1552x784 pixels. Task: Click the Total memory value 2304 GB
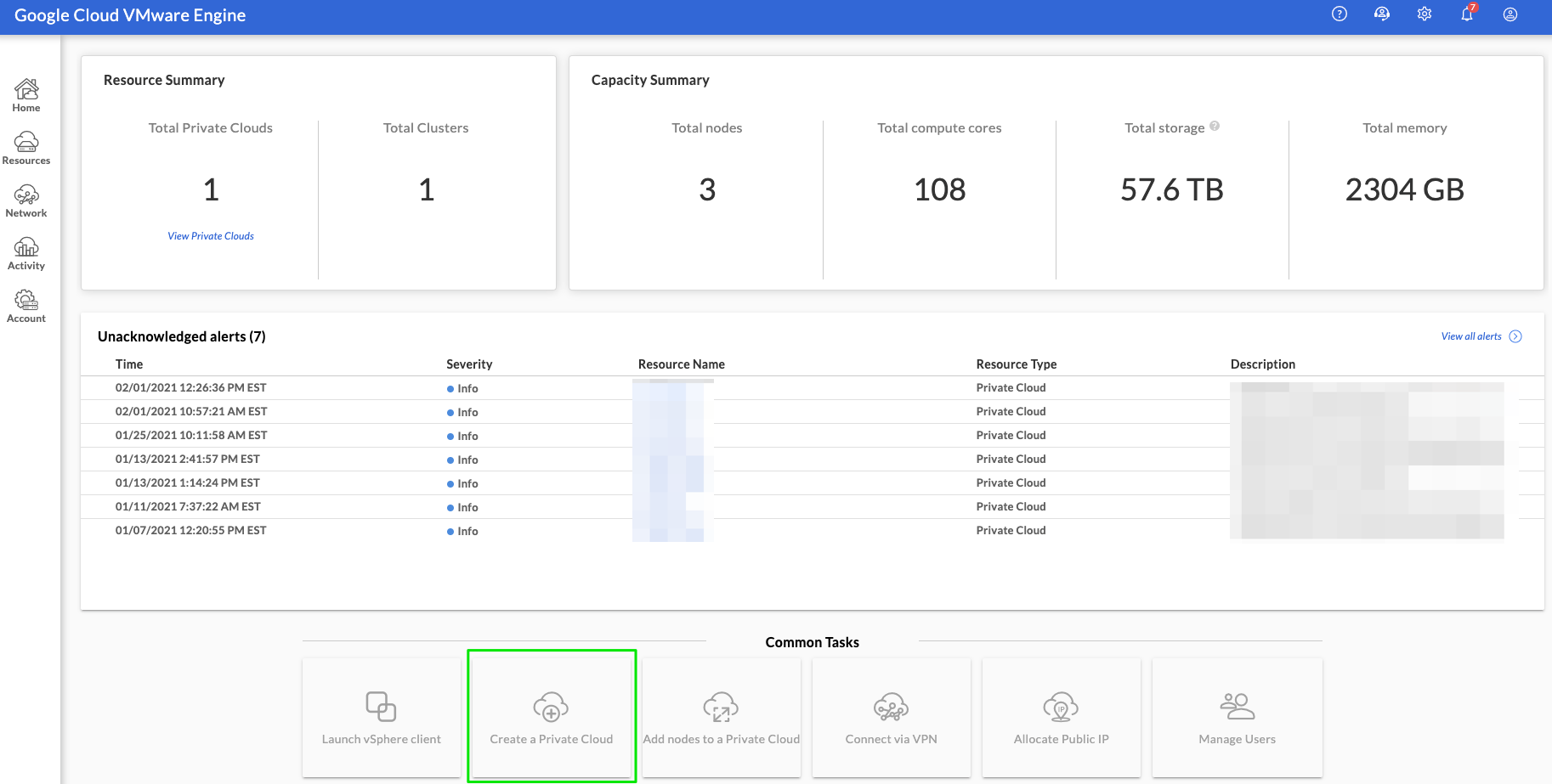pyautogui.click(x=1404, y=189)
